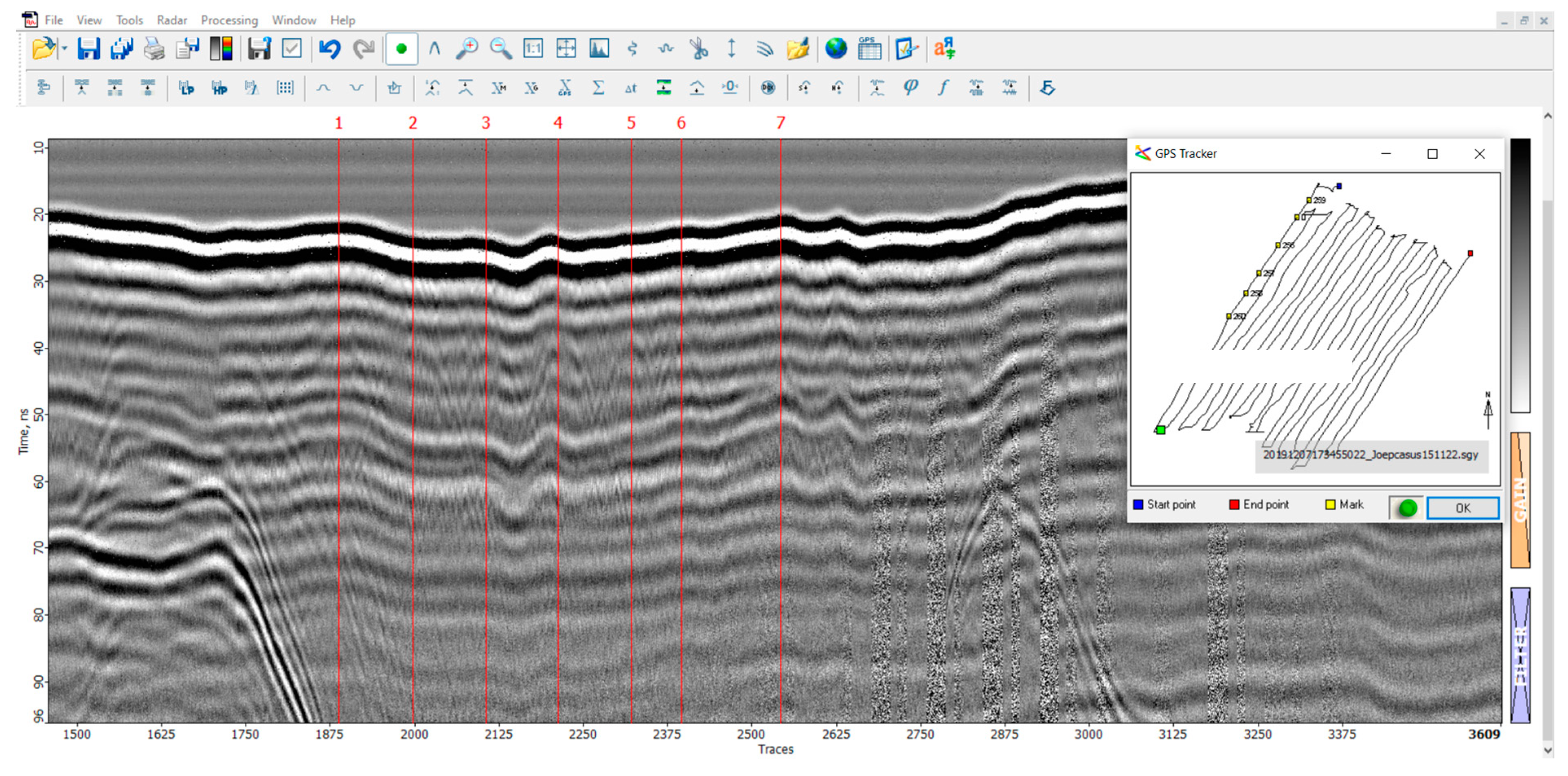The width and height of the screenshot is (1568, 776).
Task: Click the globe map icon
Action: click(x=836, y=49)
